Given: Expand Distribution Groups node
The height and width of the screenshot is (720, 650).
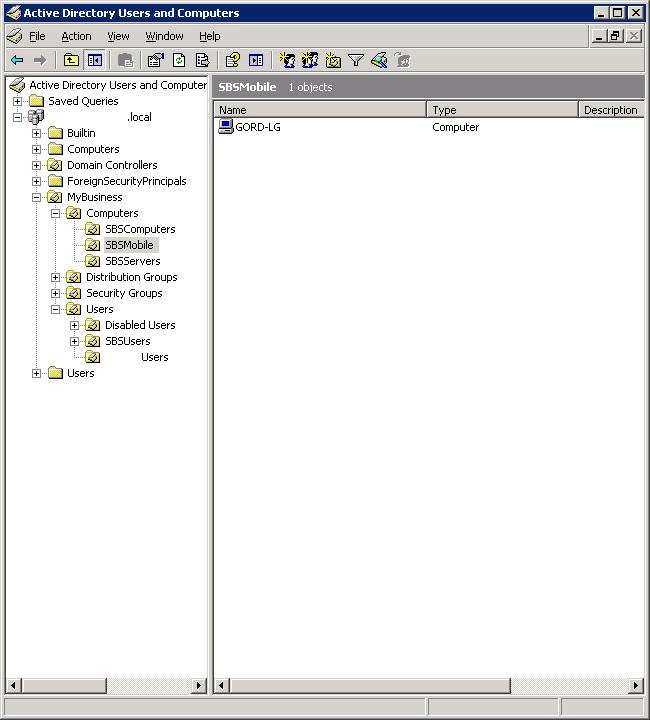Looking at the screenshot, I should (x=56, y=277).
